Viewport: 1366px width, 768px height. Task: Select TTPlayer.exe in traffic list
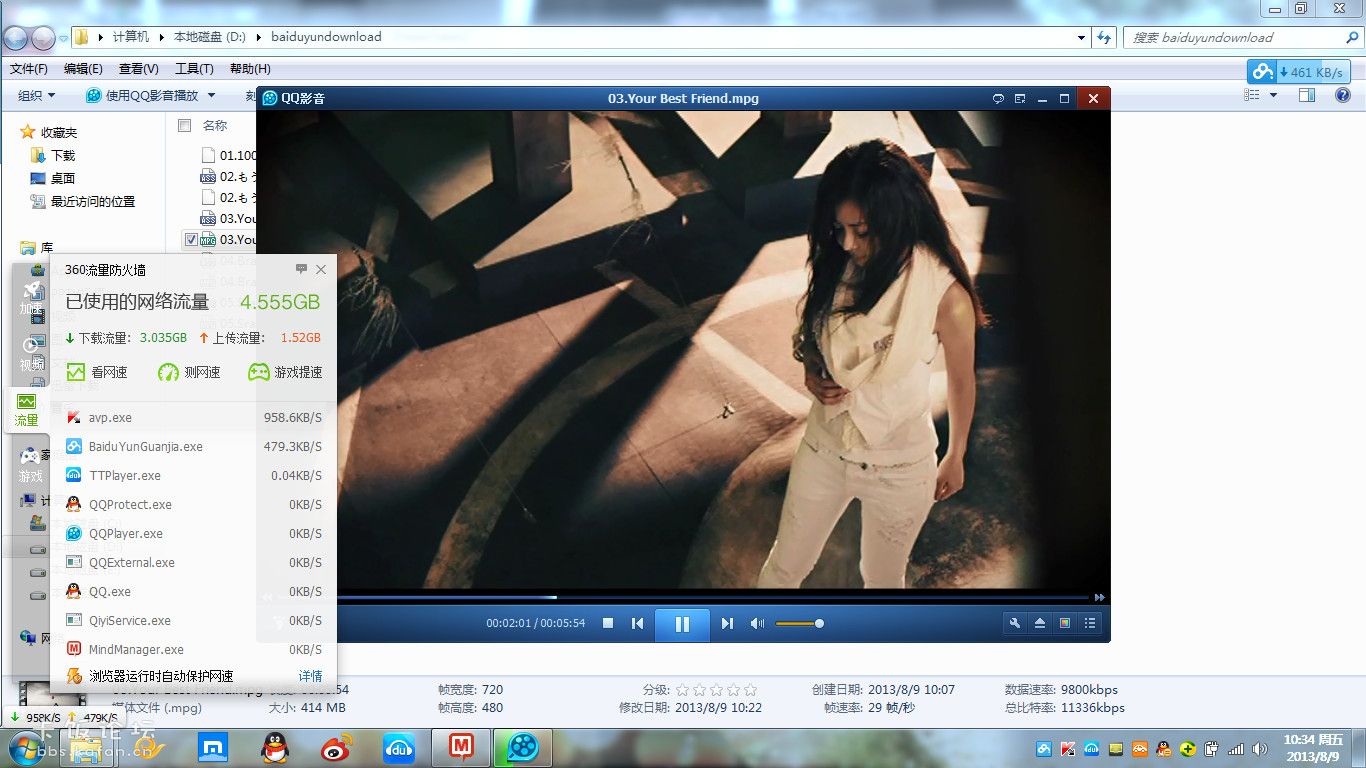194,476
